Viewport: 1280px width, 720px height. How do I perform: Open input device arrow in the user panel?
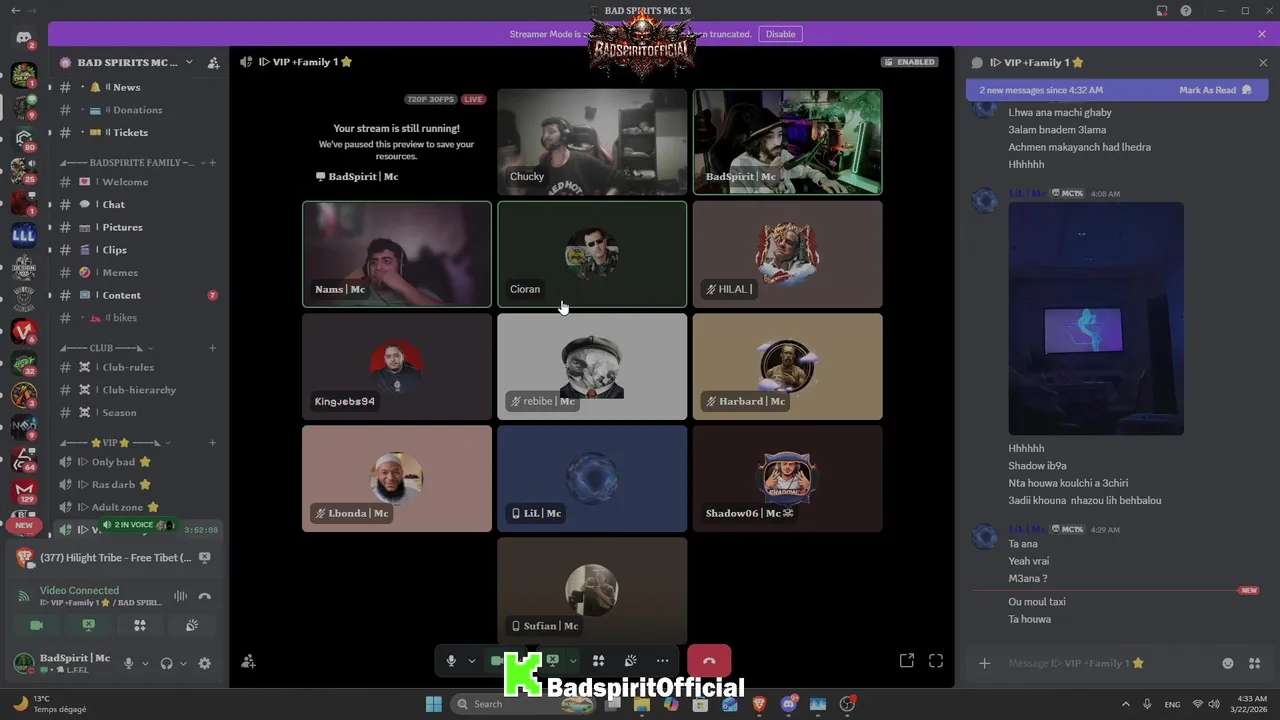(145, 663)
